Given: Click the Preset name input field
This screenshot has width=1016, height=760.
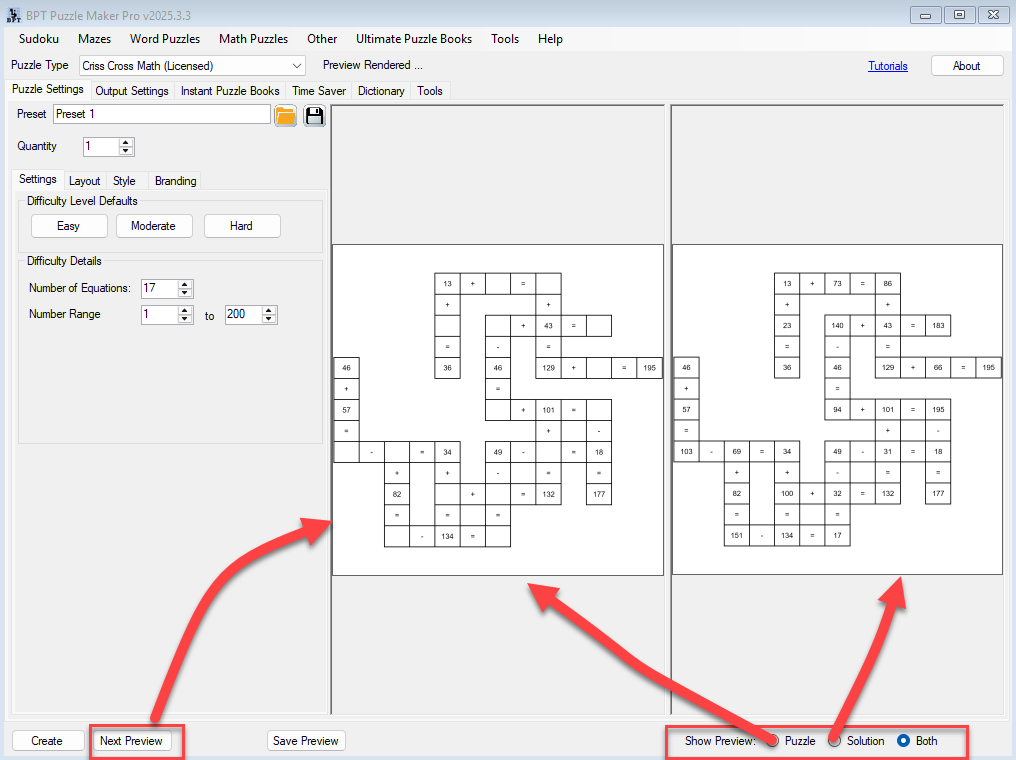Looking at the screenshot, I should coord(161,115).
